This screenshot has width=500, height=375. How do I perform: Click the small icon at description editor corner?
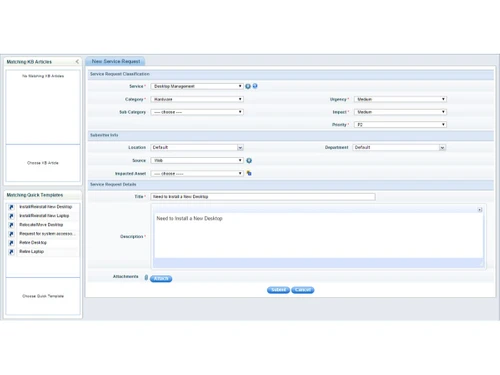480,210
